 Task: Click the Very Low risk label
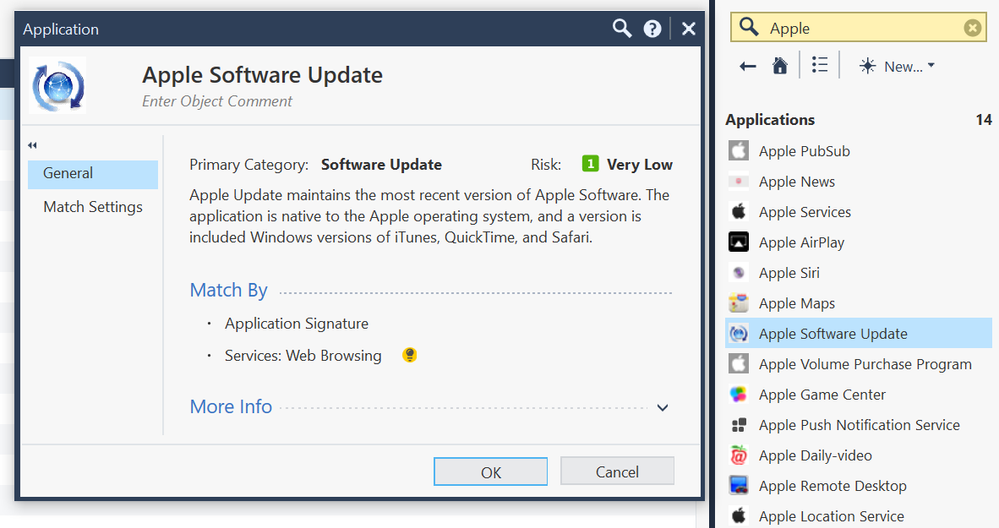coord(640,164)
